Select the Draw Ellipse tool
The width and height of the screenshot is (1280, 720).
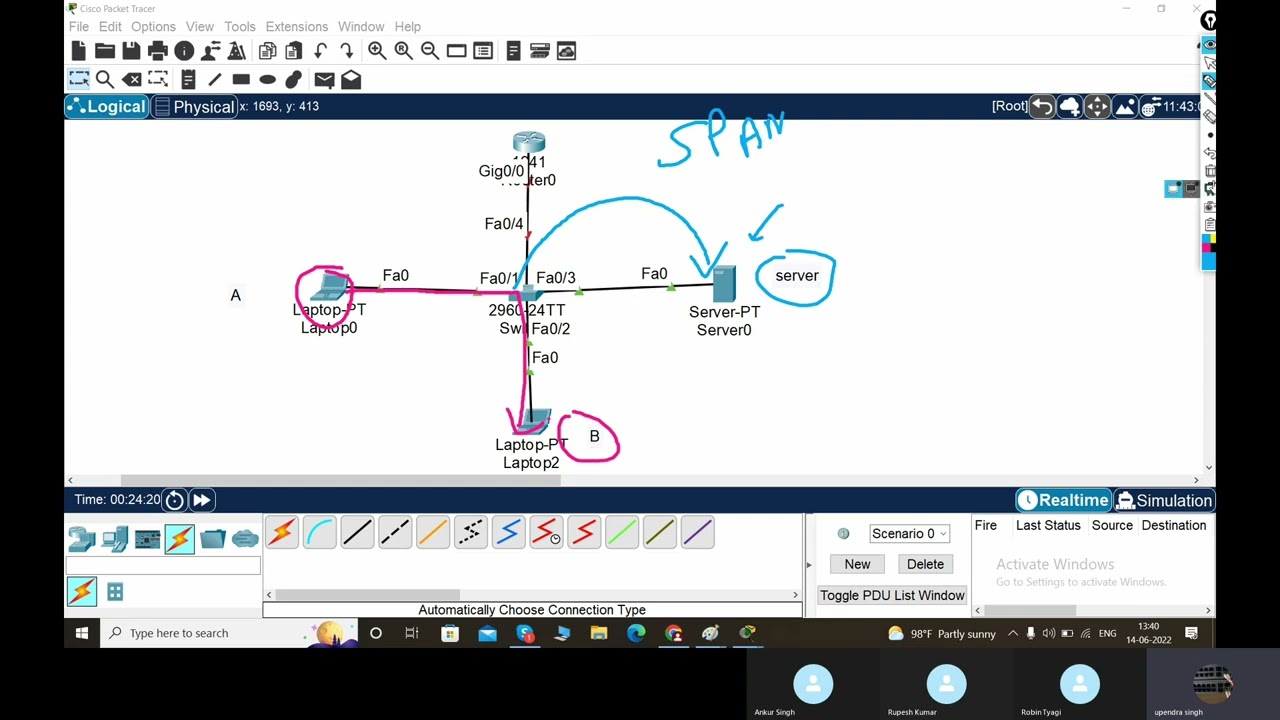[267, 80]
